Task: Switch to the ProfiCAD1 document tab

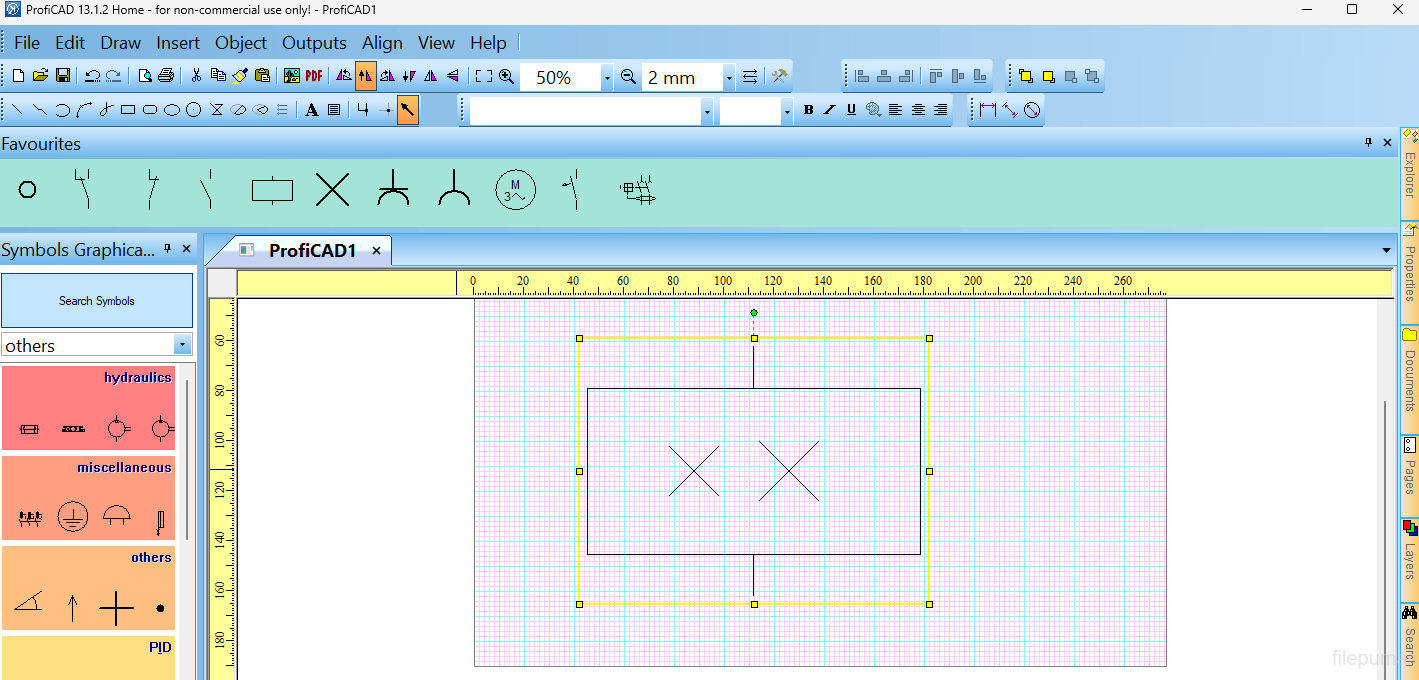Action: 312,250
